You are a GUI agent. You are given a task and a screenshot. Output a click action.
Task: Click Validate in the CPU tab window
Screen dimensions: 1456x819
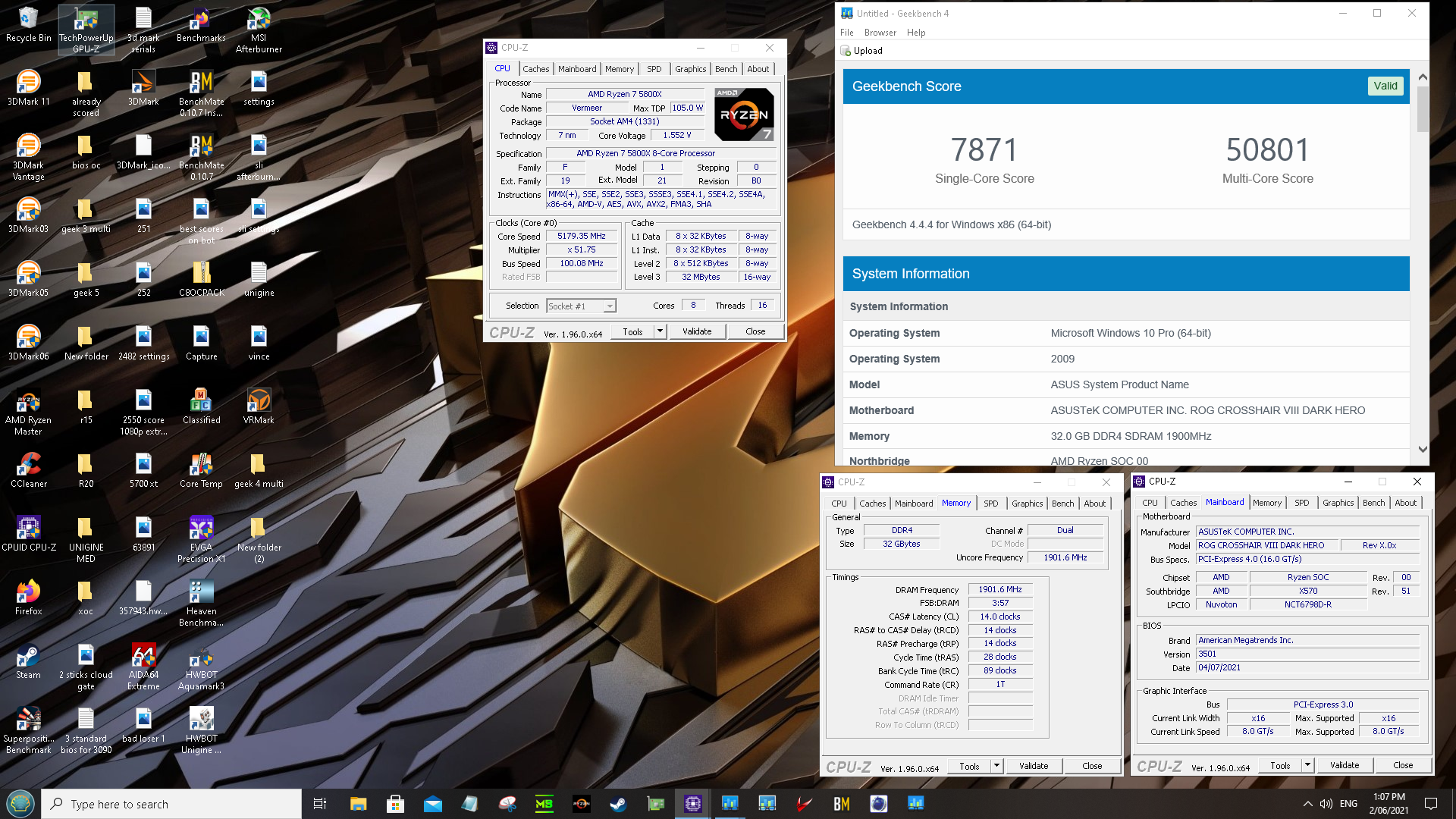[697, 331]
